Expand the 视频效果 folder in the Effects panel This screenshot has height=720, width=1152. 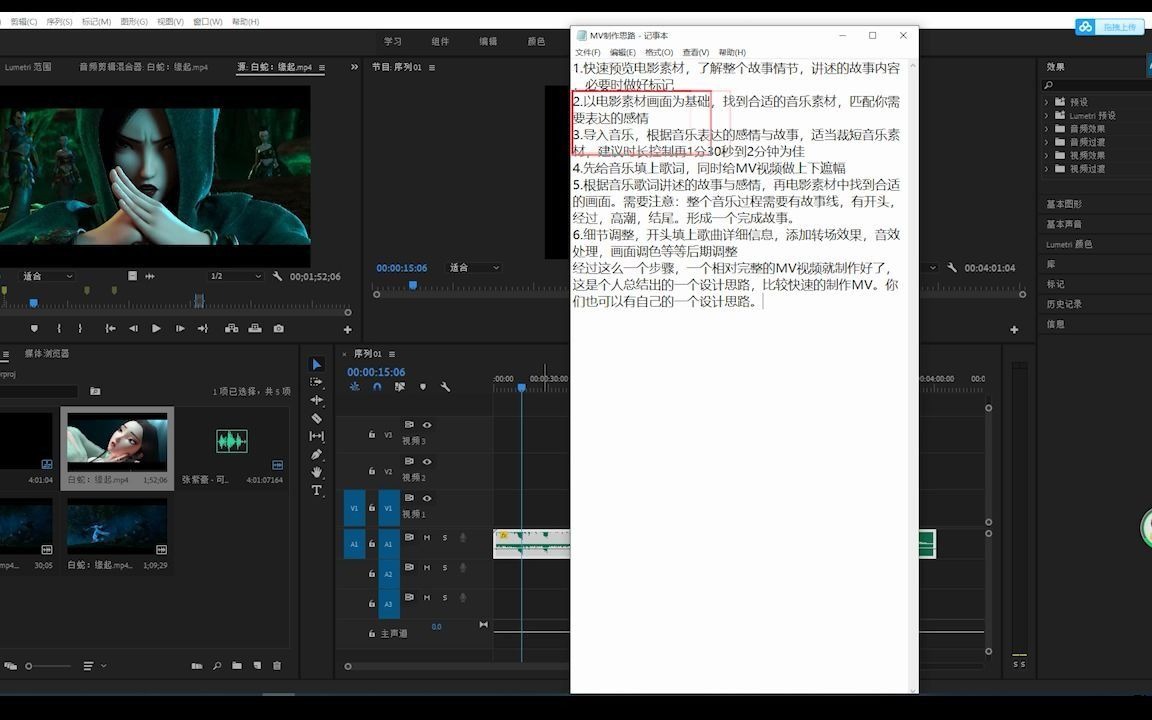pos(1045,155)
